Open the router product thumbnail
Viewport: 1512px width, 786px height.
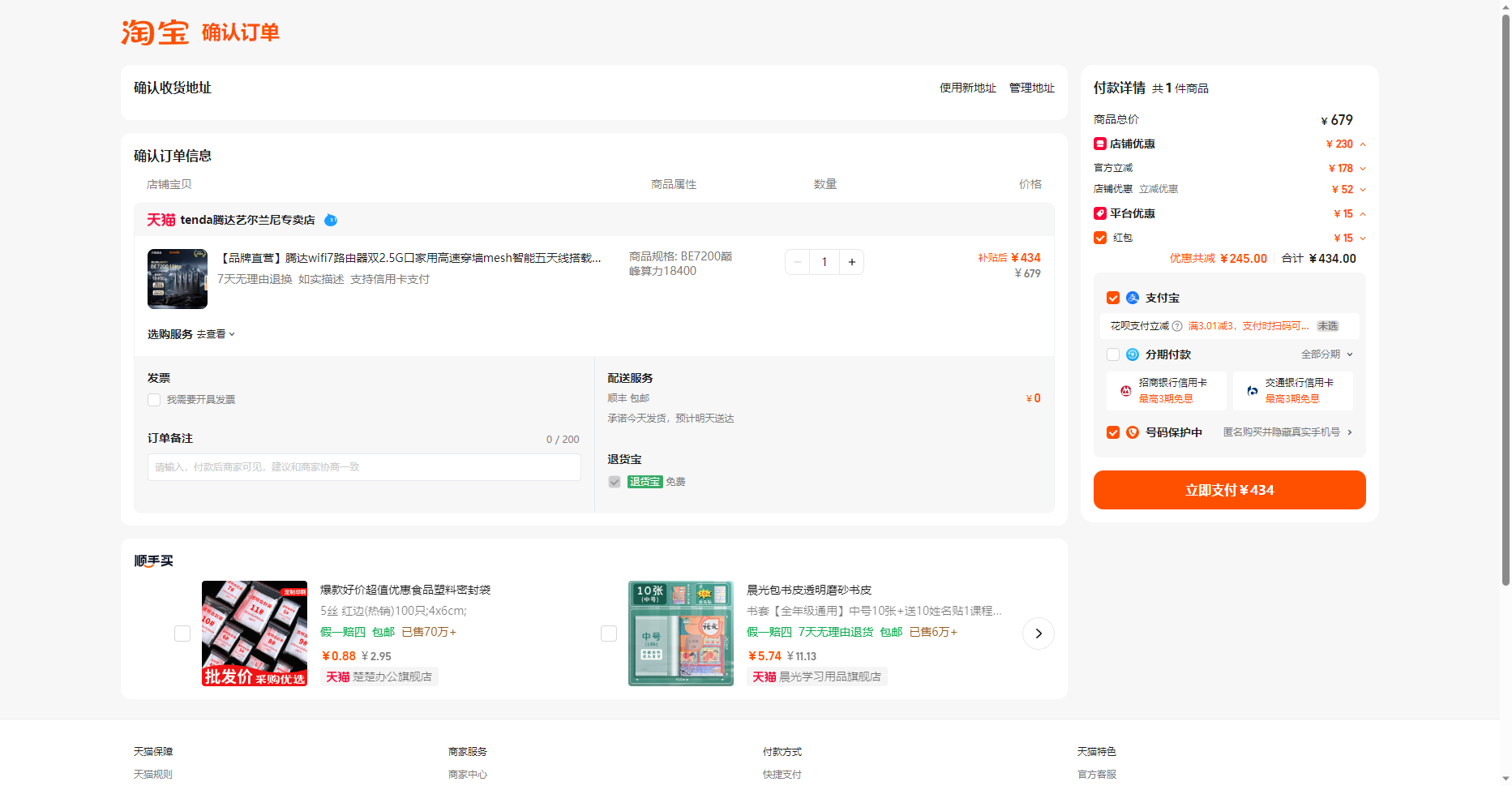[x=178, y=279]
